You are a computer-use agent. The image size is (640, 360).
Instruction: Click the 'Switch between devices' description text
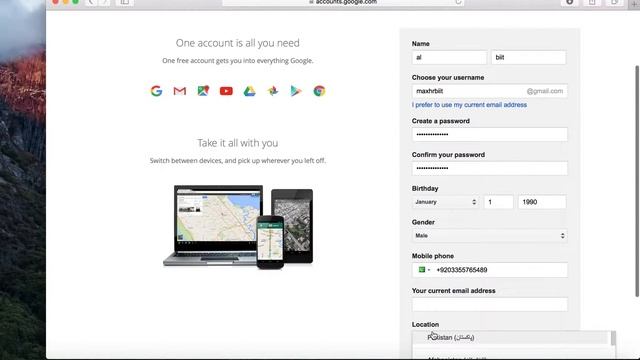pyautogui.click(x=238, y=160)
